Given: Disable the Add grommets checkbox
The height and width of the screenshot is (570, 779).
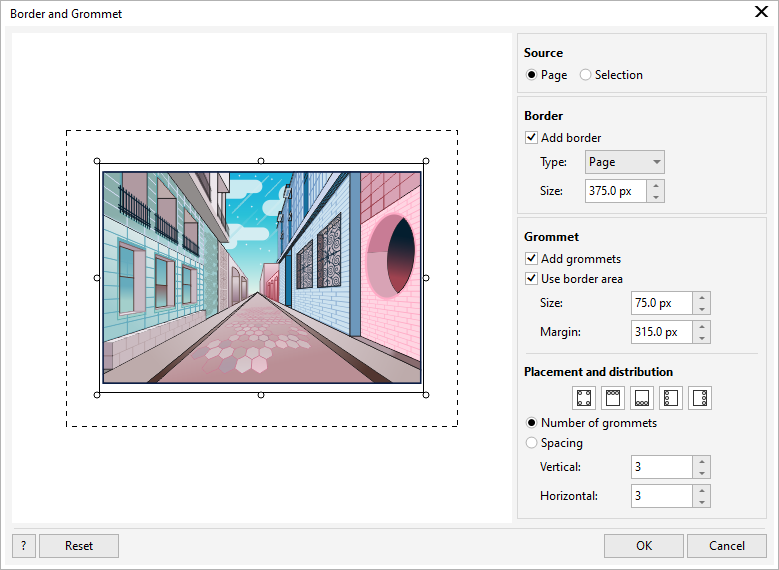Looking at the screenshot, I should (531, 259).
